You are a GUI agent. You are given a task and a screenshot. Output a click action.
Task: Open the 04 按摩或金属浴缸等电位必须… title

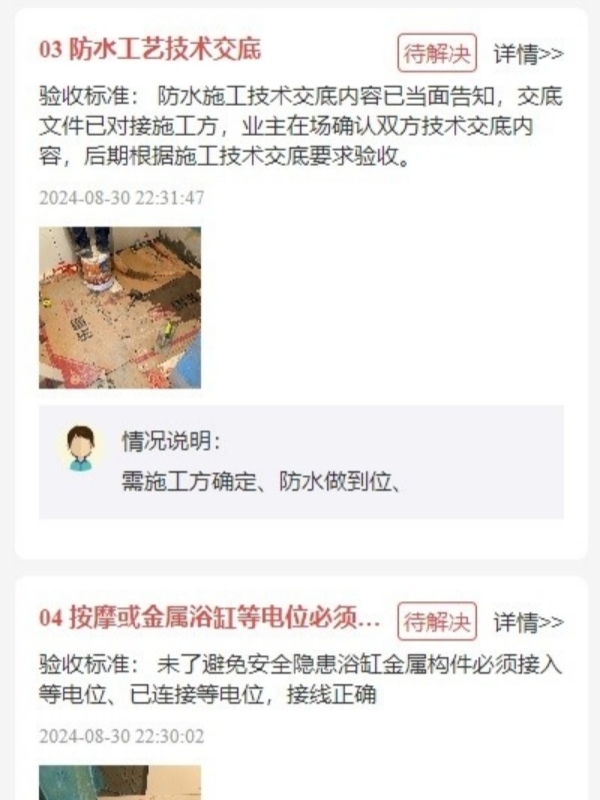210,618
